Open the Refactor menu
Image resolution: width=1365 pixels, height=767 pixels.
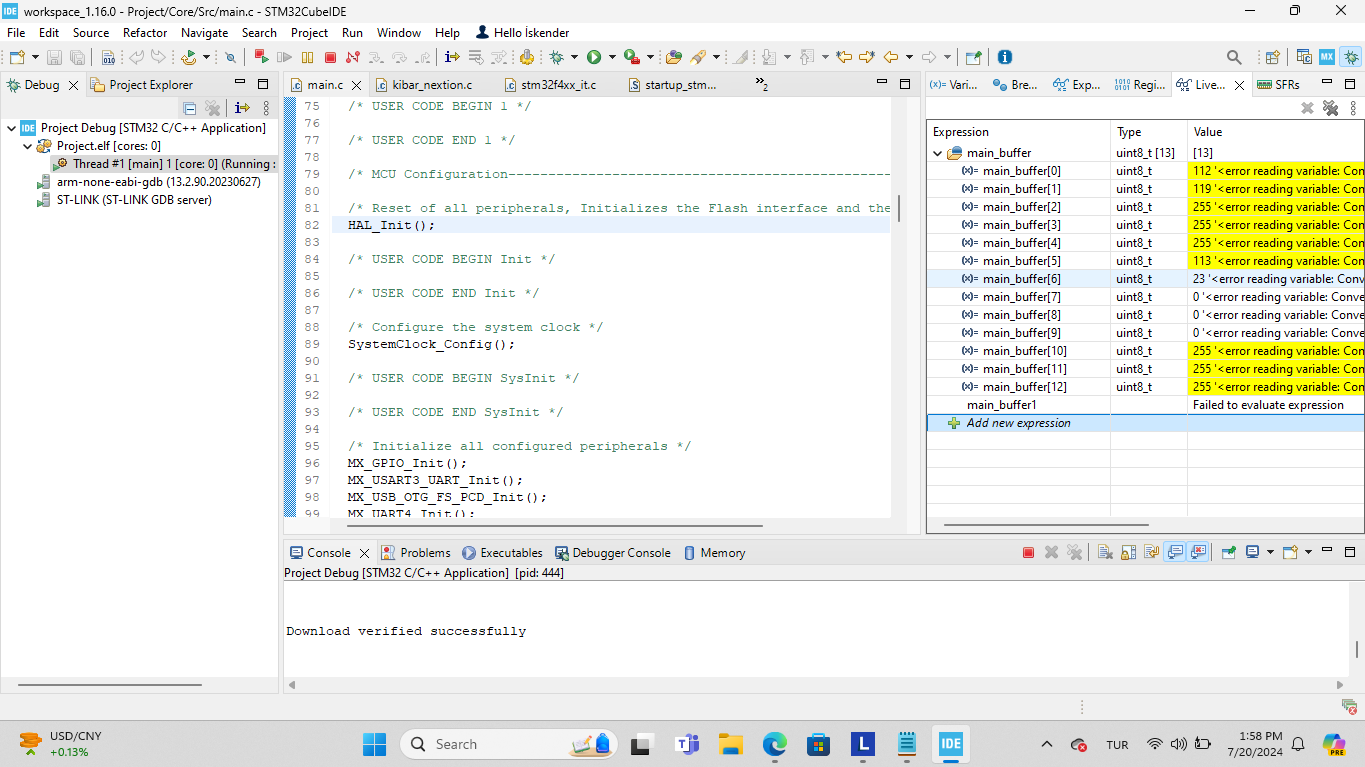tap(145, 32)
